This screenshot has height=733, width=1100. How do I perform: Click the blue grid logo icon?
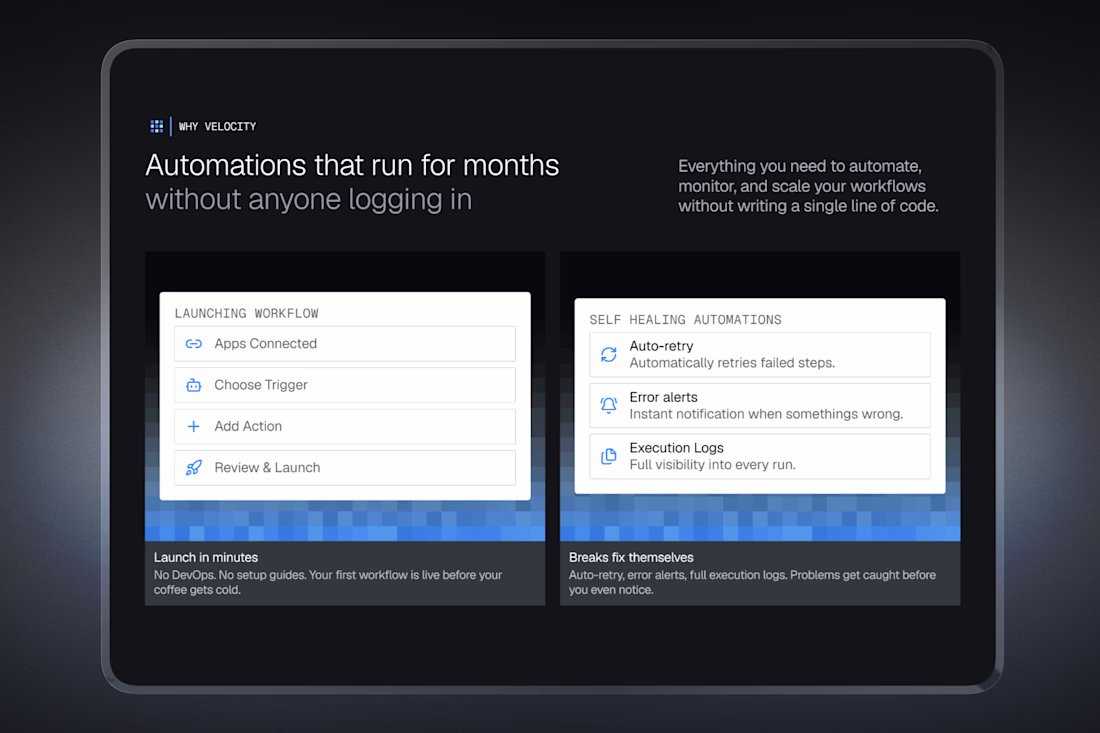(156, 126)
